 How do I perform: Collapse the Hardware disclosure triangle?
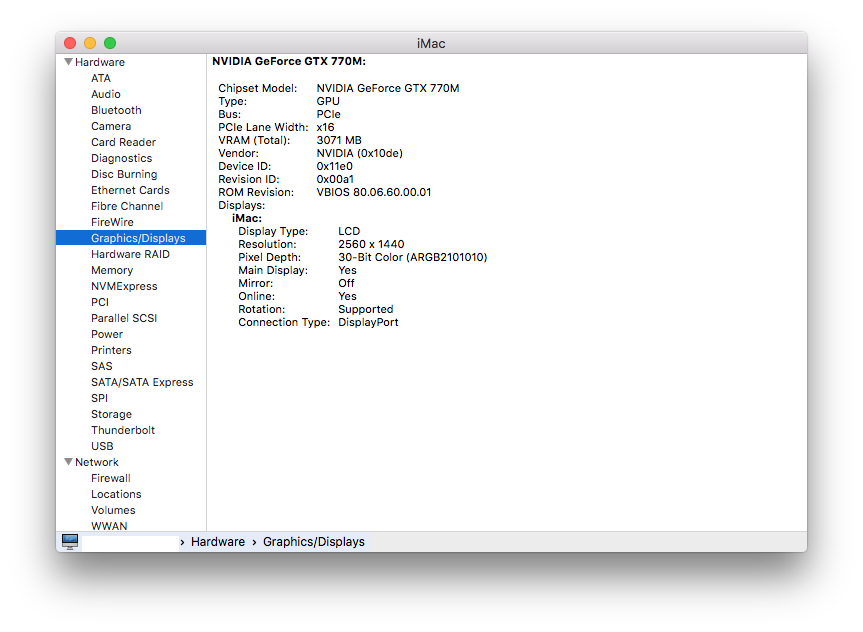pyautogui.click(x=68, y=62)
